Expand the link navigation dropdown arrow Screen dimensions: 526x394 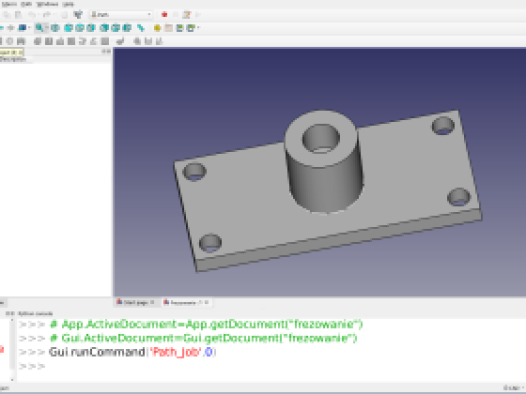pyautogui.click(x=199, y=28)
